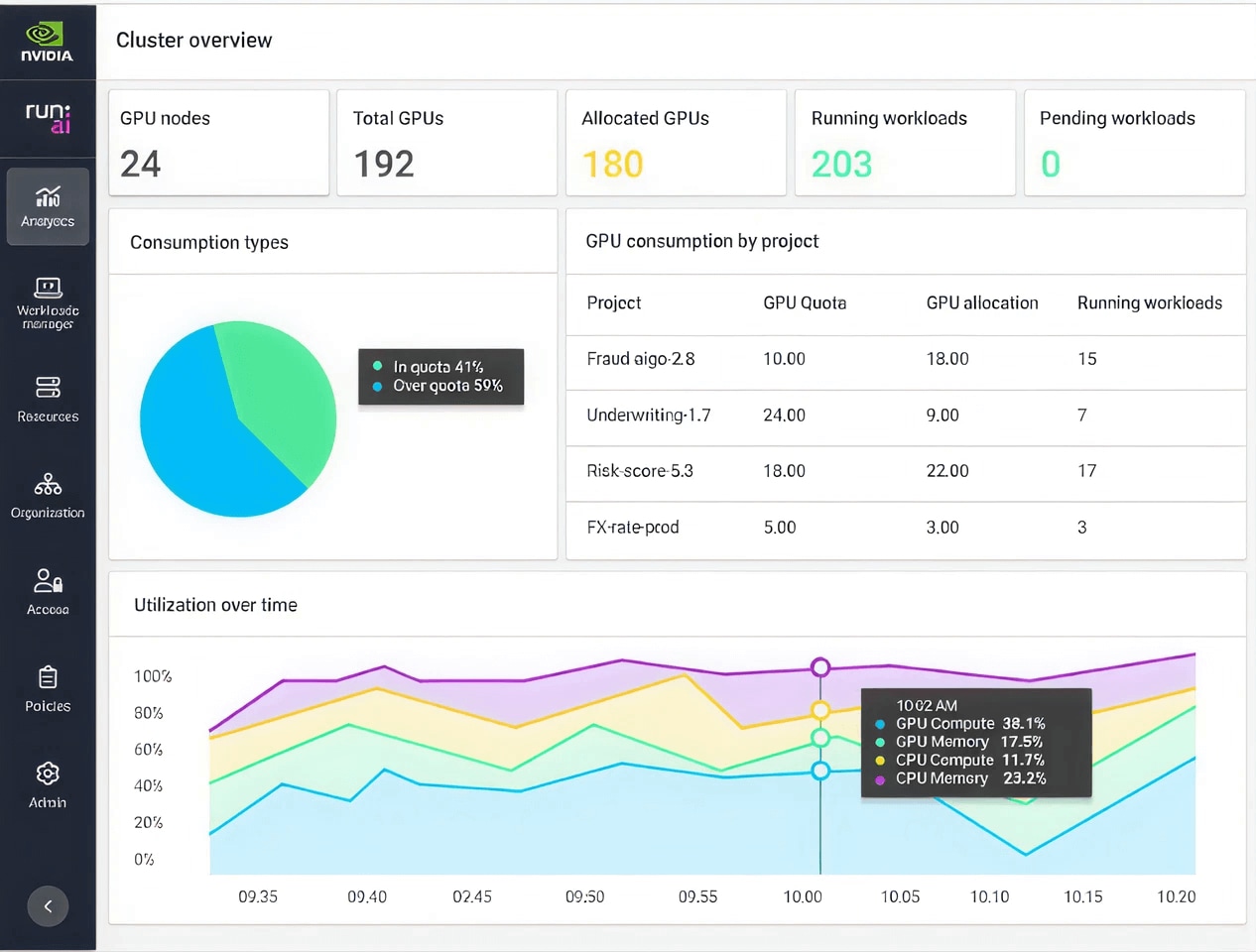
Task: Sort by the Running workloads column header
Action: (1149, 303)
